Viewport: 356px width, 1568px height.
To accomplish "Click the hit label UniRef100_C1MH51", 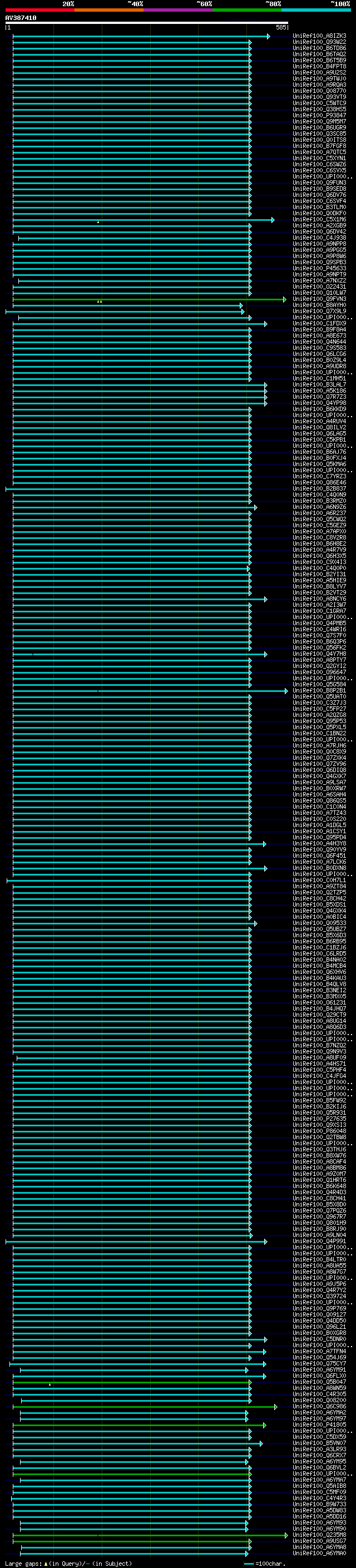I will click(319, 379).
